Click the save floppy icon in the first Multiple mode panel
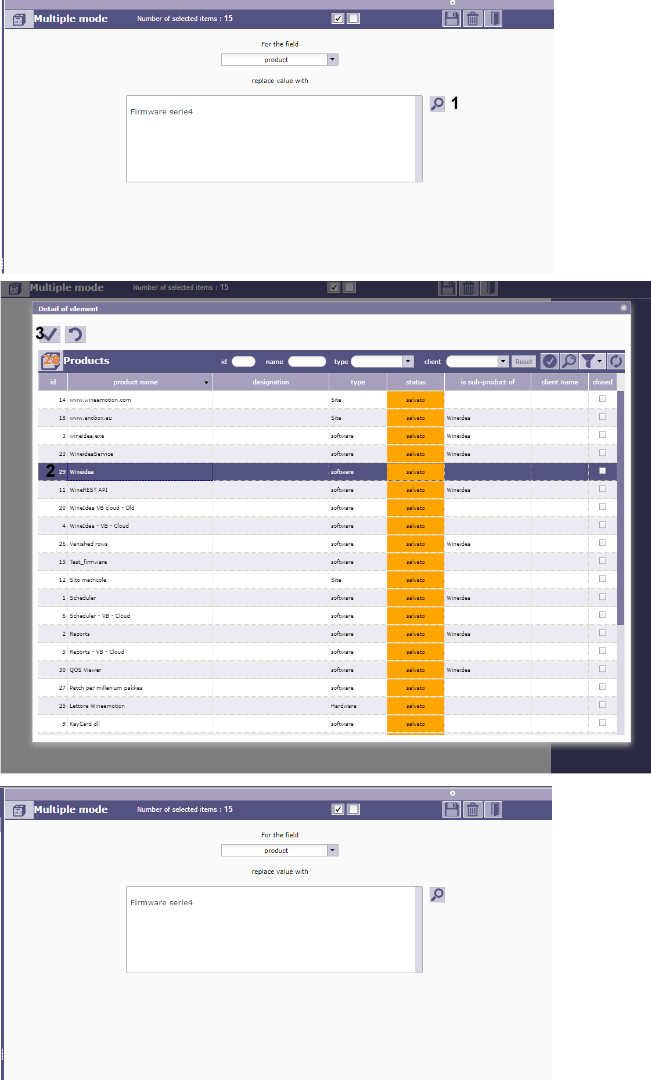The image size is (651, 1080). 451,19
